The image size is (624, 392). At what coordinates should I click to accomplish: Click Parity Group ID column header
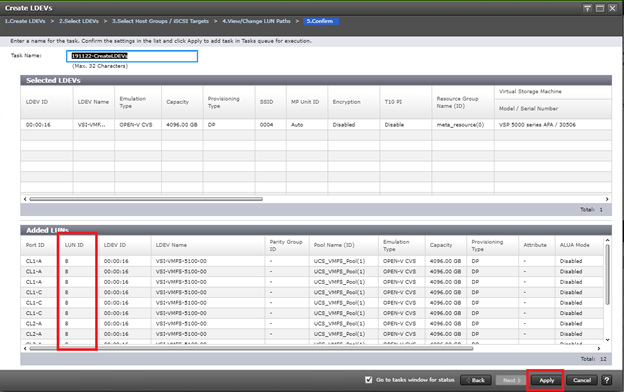pyautogui.click(x=287, y=245)
